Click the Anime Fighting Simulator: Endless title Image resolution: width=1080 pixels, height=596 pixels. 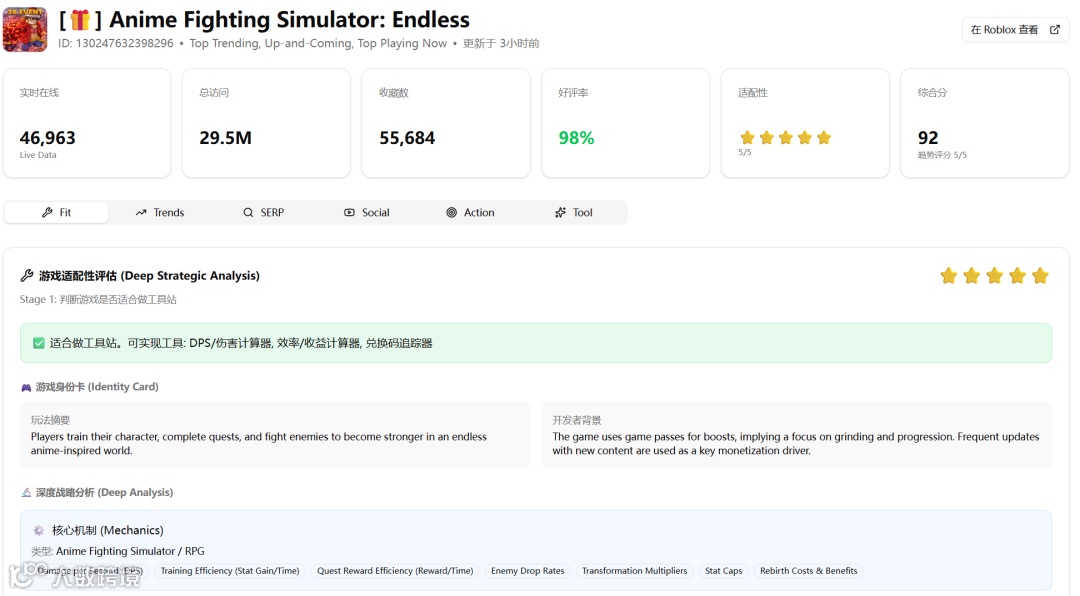pyautogui.click(x=289, y=20)
